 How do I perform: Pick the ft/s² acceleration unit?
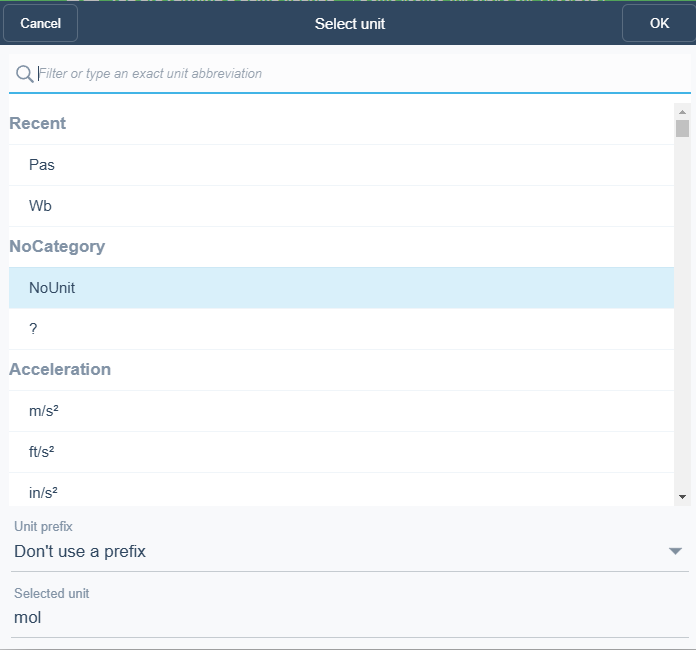341,452
